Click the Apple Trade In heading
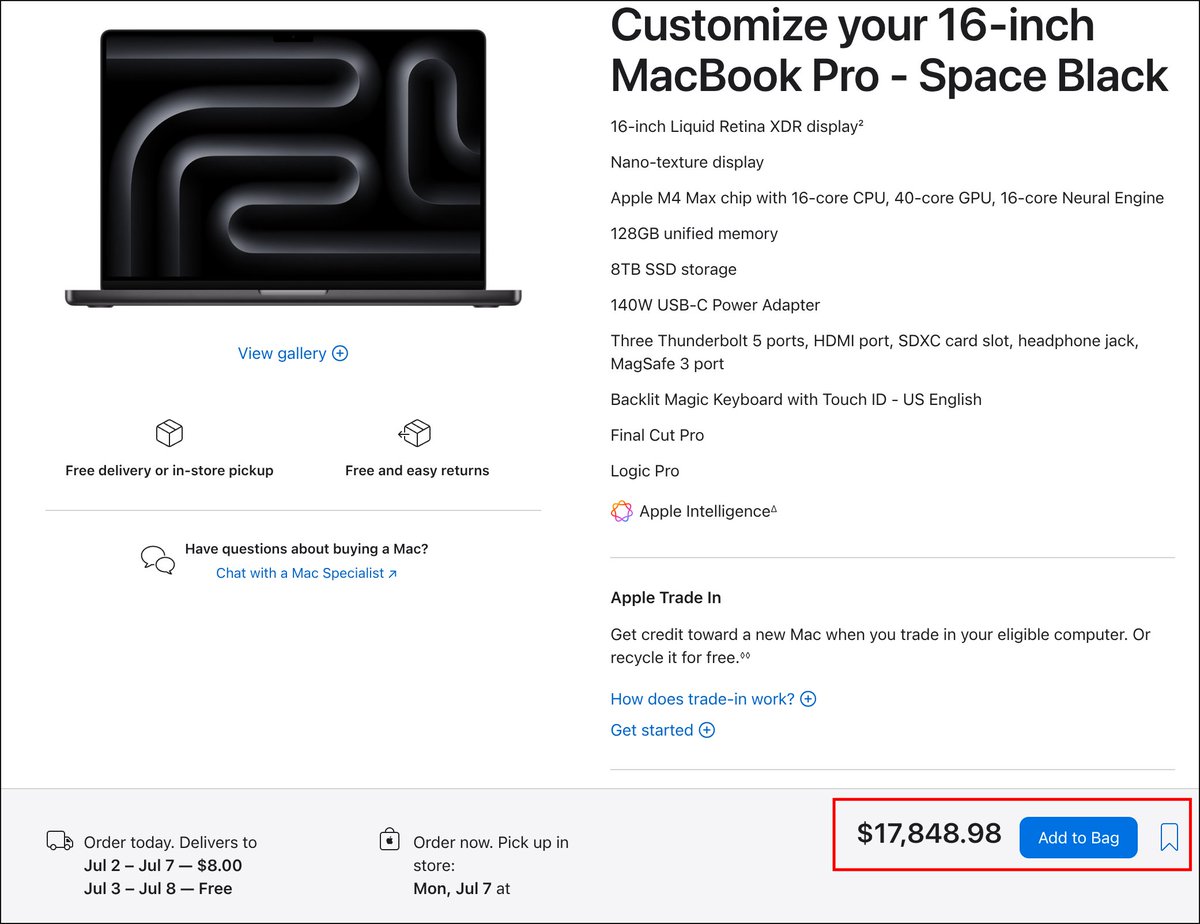The width and height of the screenshot is (1200, 924). (666, 598)
